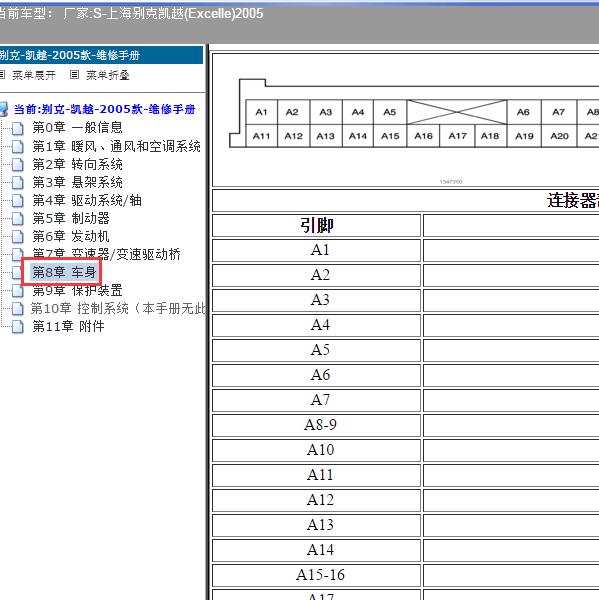
Task: Open 第5章 制动器 chapter
Action: (x=71, y=218)
